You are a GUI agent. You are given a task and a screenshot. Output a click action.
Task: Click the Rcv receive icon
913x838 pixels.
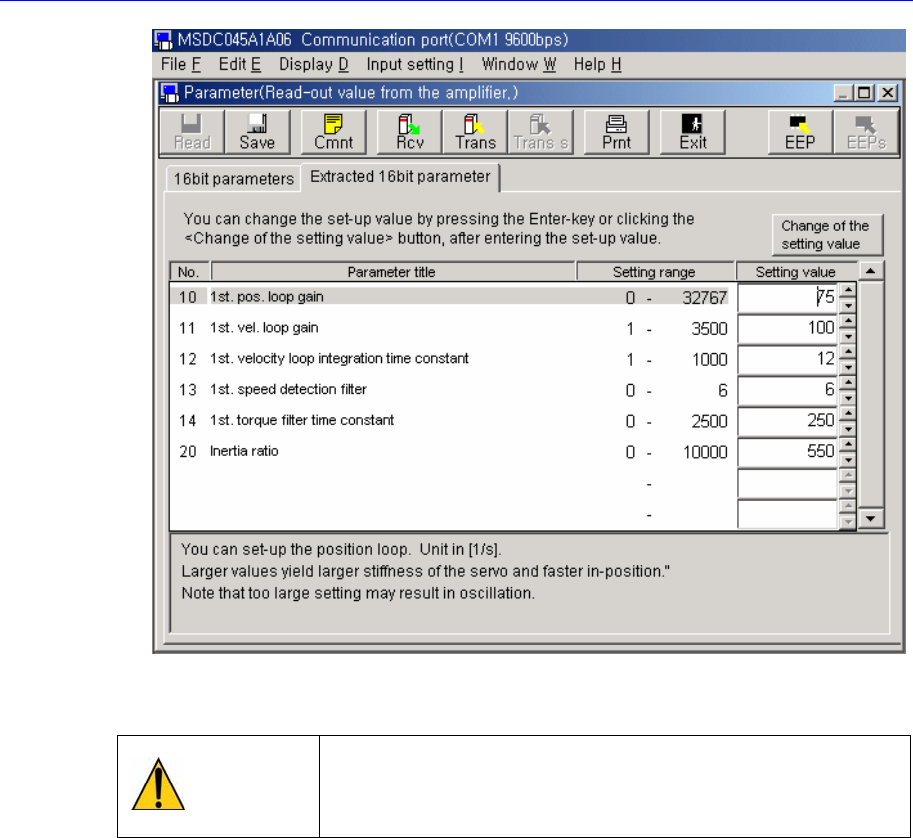tap(410, 132)
